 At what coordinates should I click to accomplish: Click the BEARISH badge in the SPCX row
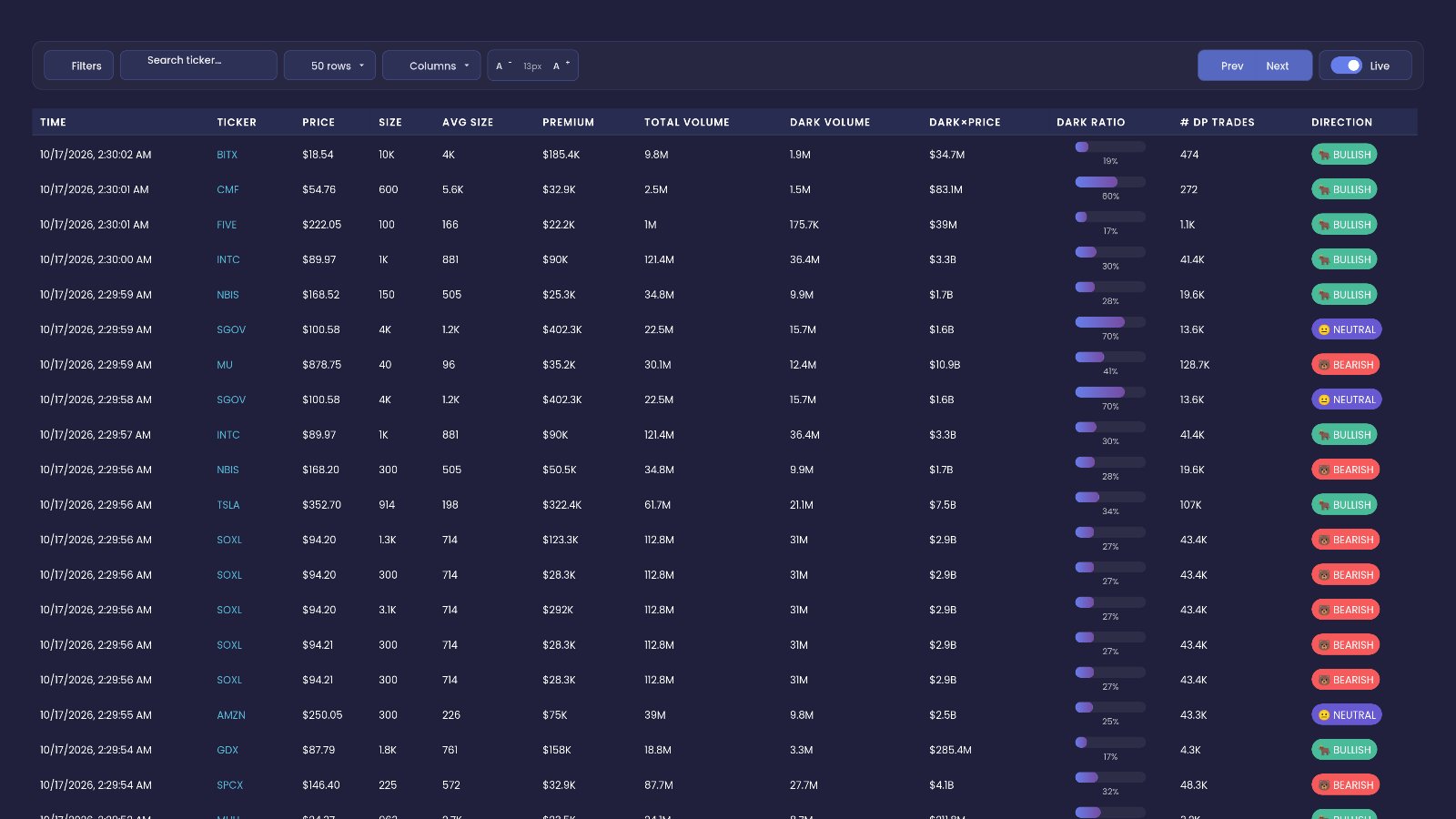click(1346, 785)
